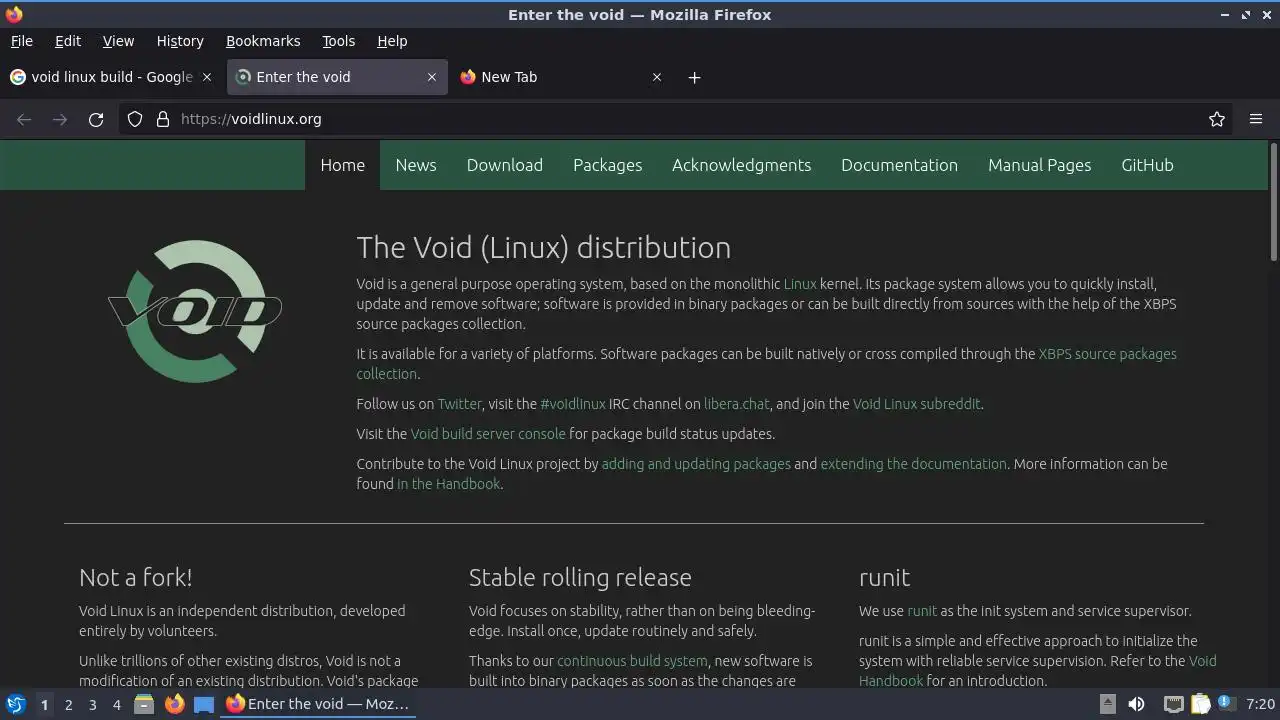Open the 'Void build server console' link
This screenshot has width=1280, height=720.
pos(488,434)
